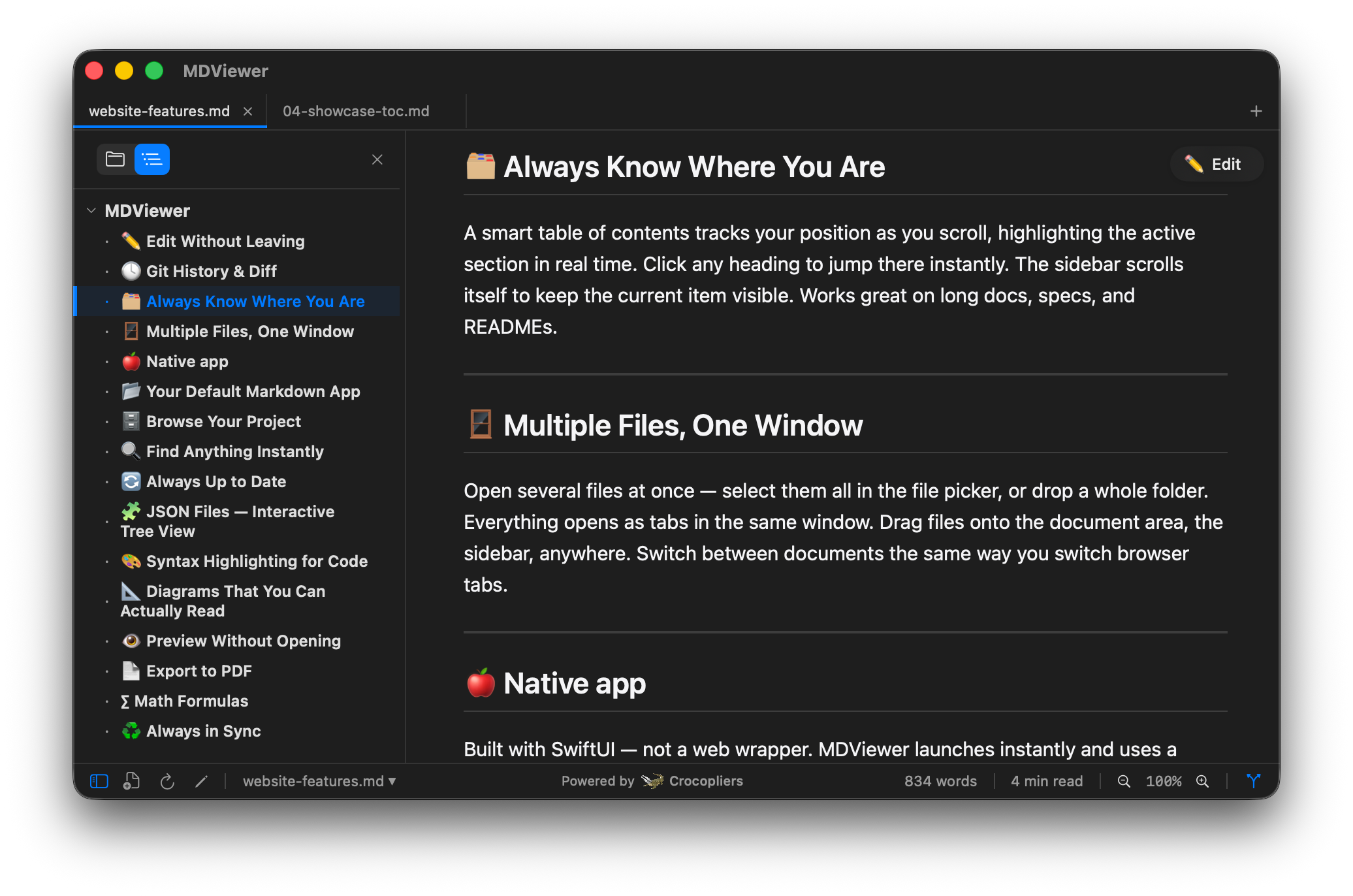Open the website-features.md file dropdown

[x=319, y=781]
